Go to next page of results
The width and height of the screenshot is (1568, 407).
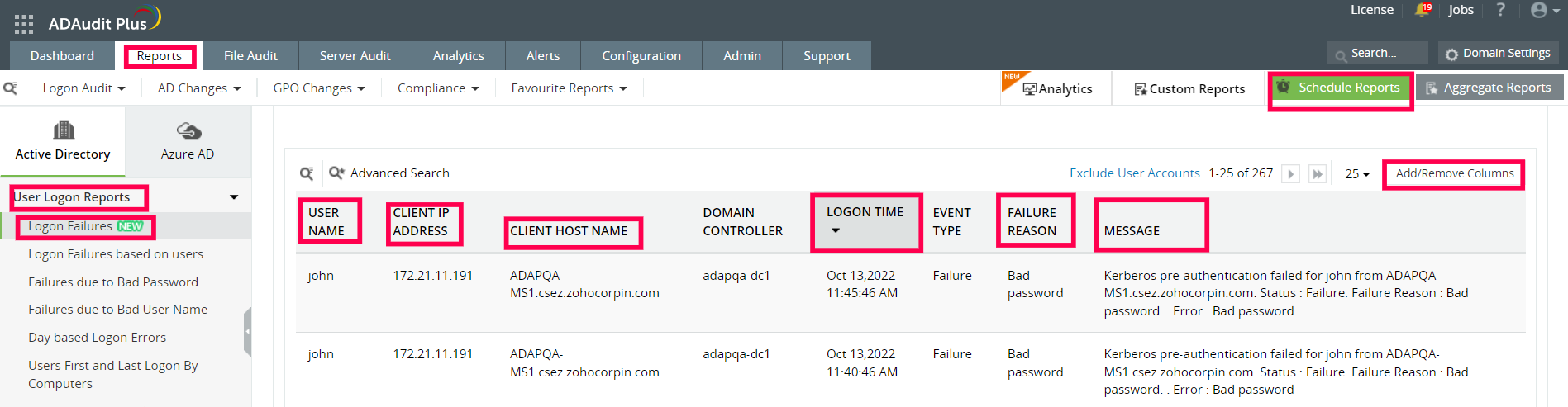coord(1290,174)
